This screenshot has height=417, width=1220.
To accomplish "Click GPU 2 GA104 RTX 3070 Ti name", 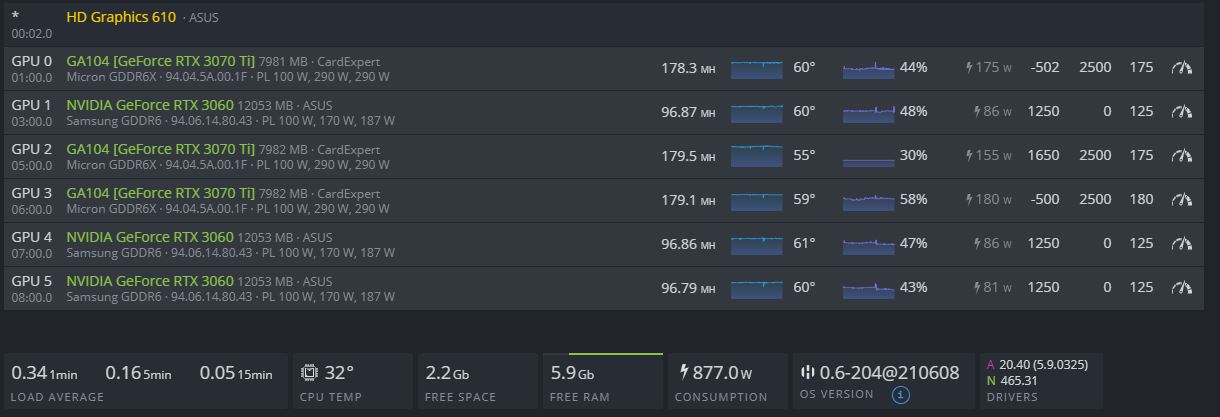I will coord(160,149).
